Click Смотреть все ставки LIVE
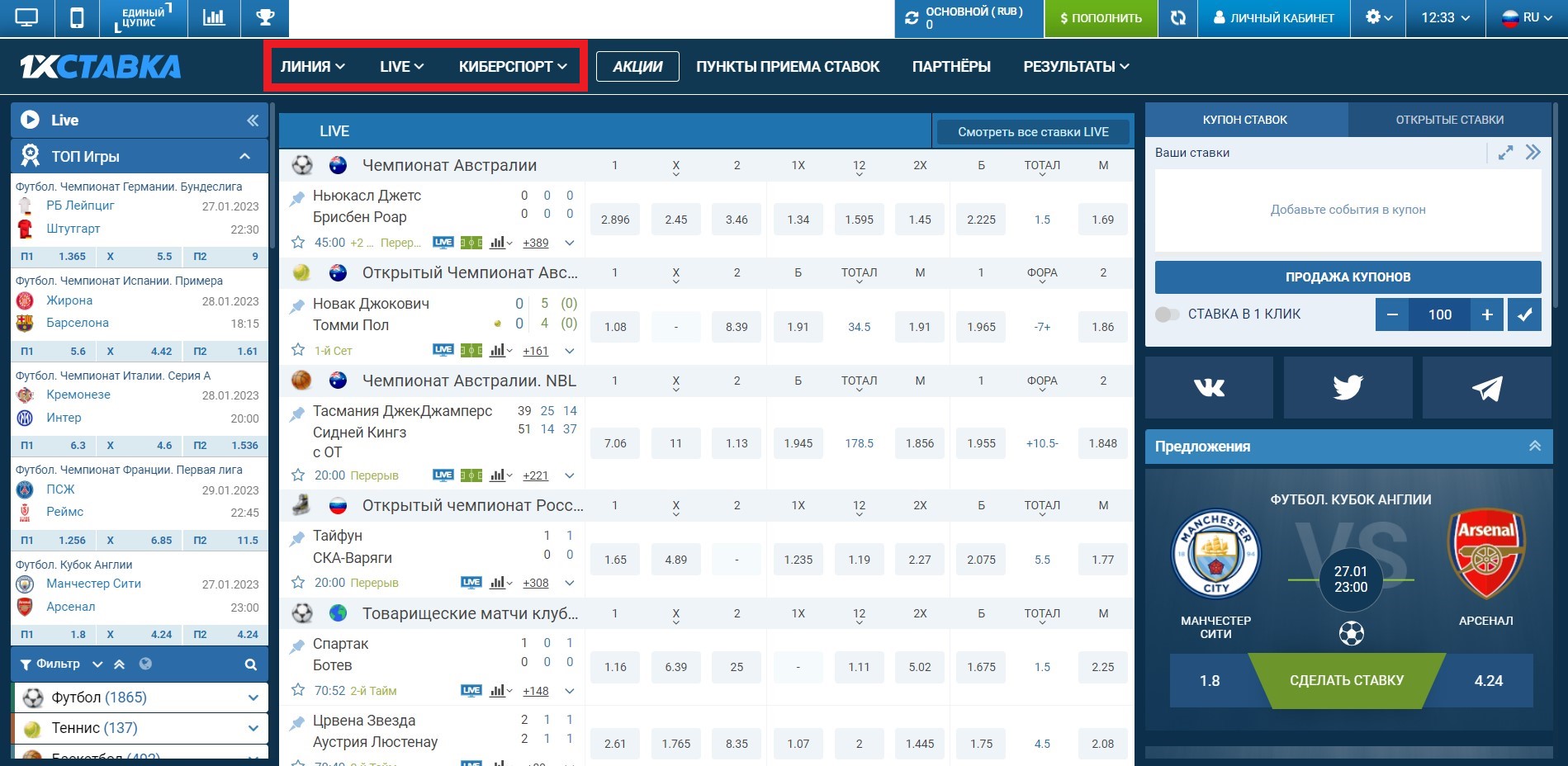This screenshot has width=1568, height=766. click(1032, 132)
